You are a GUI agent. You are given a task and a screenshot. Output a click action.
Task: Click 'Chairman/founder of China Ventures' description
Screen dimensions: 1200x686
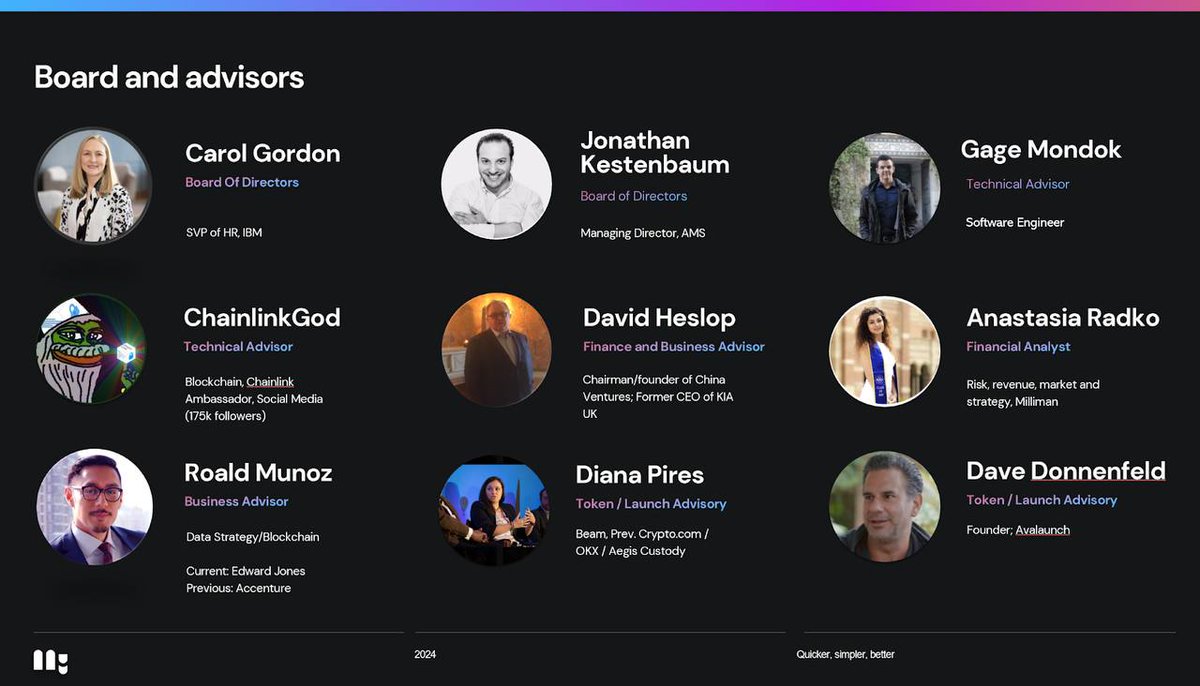[x=658, y=396]
